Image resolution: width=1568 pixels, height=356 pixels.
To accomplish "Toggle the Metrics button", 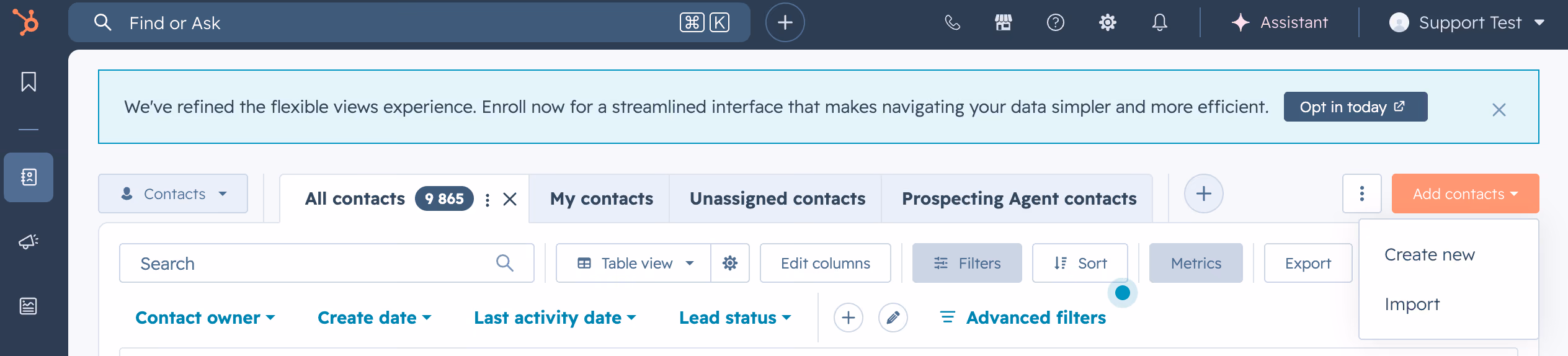I will pyautogui.click(x=1195, y=263).
